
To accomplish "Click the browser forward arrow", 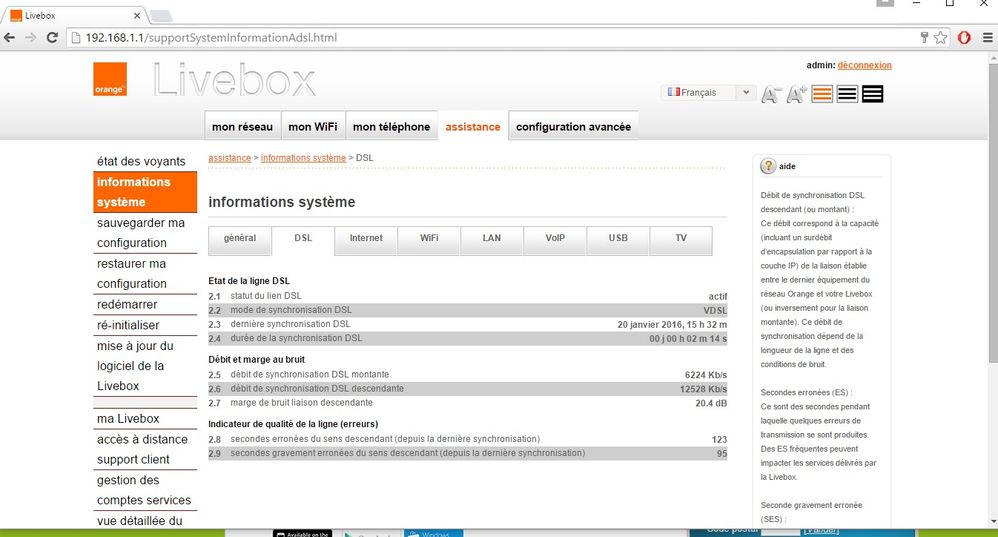I will pyautogui.click(x=31, y=38).
